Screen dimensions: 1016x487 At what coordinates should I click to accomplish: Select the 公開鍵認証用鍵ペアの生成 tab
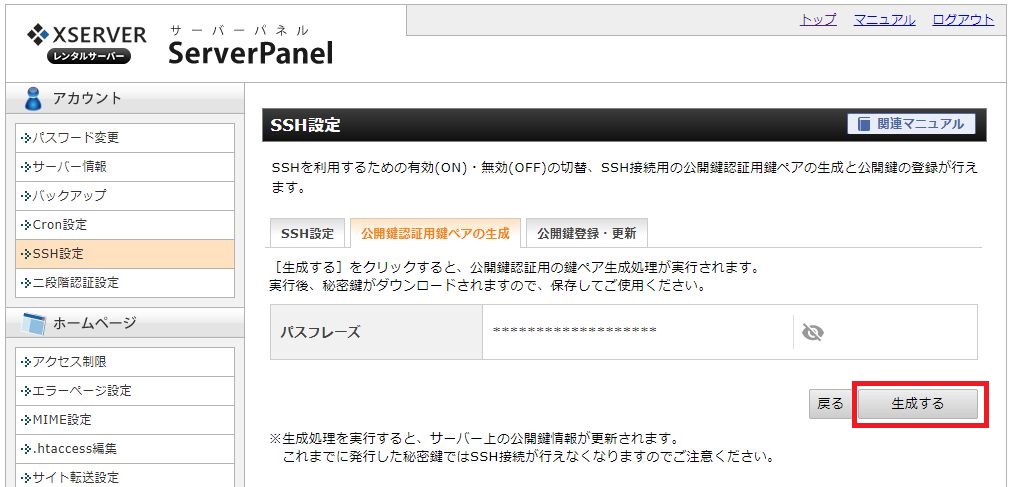[x=435, y=233]
